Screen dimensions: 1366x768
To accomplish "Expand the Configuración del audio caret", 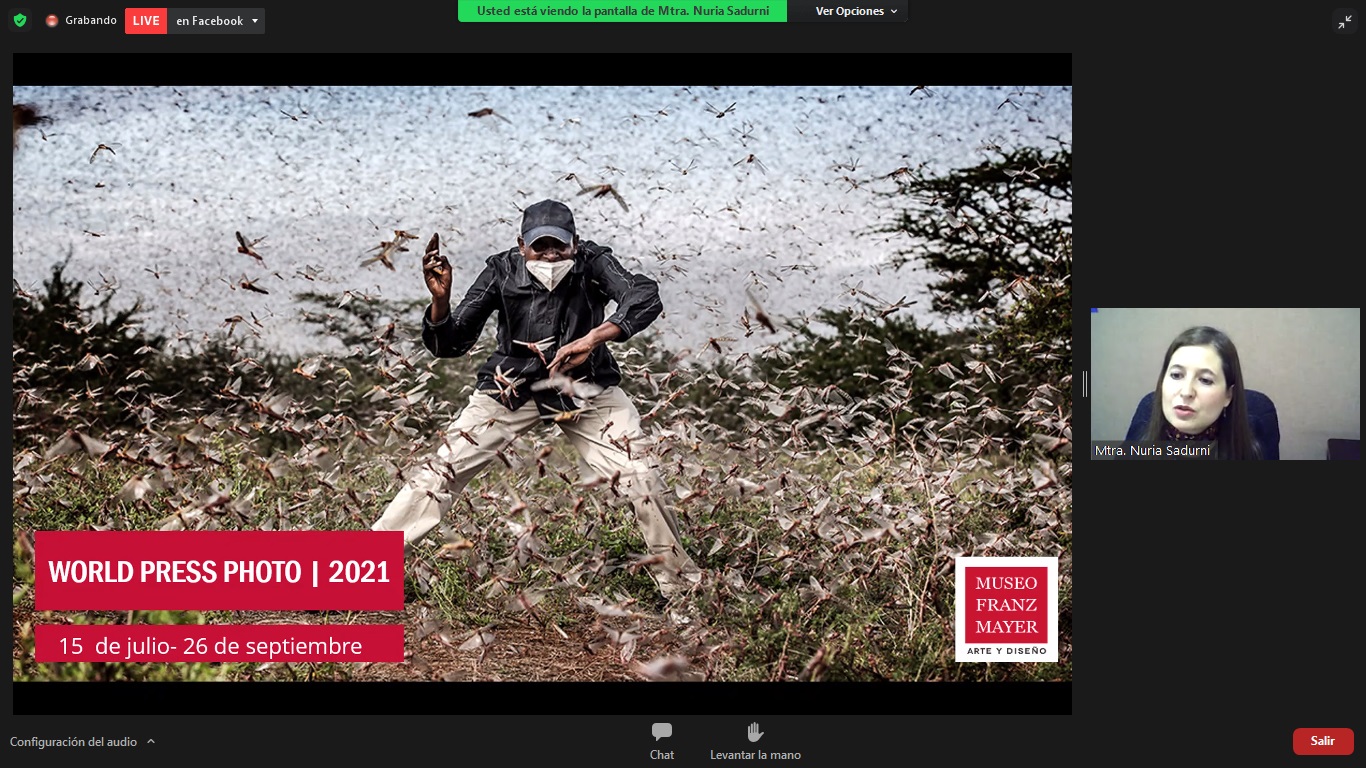I will 151,741.
